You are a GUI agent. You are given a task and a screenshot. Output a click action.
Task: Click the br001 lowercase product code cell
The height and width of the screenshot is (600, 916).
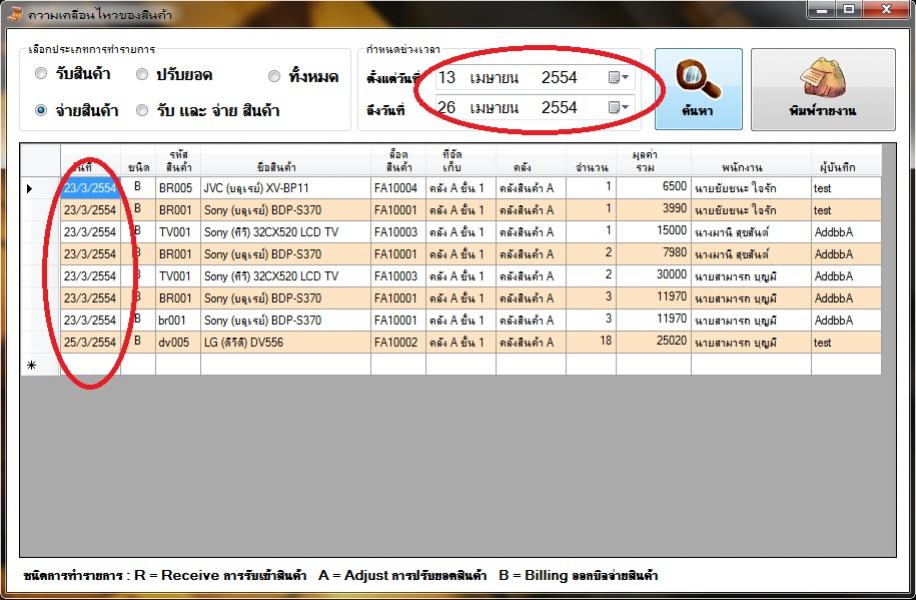(178, 320)
